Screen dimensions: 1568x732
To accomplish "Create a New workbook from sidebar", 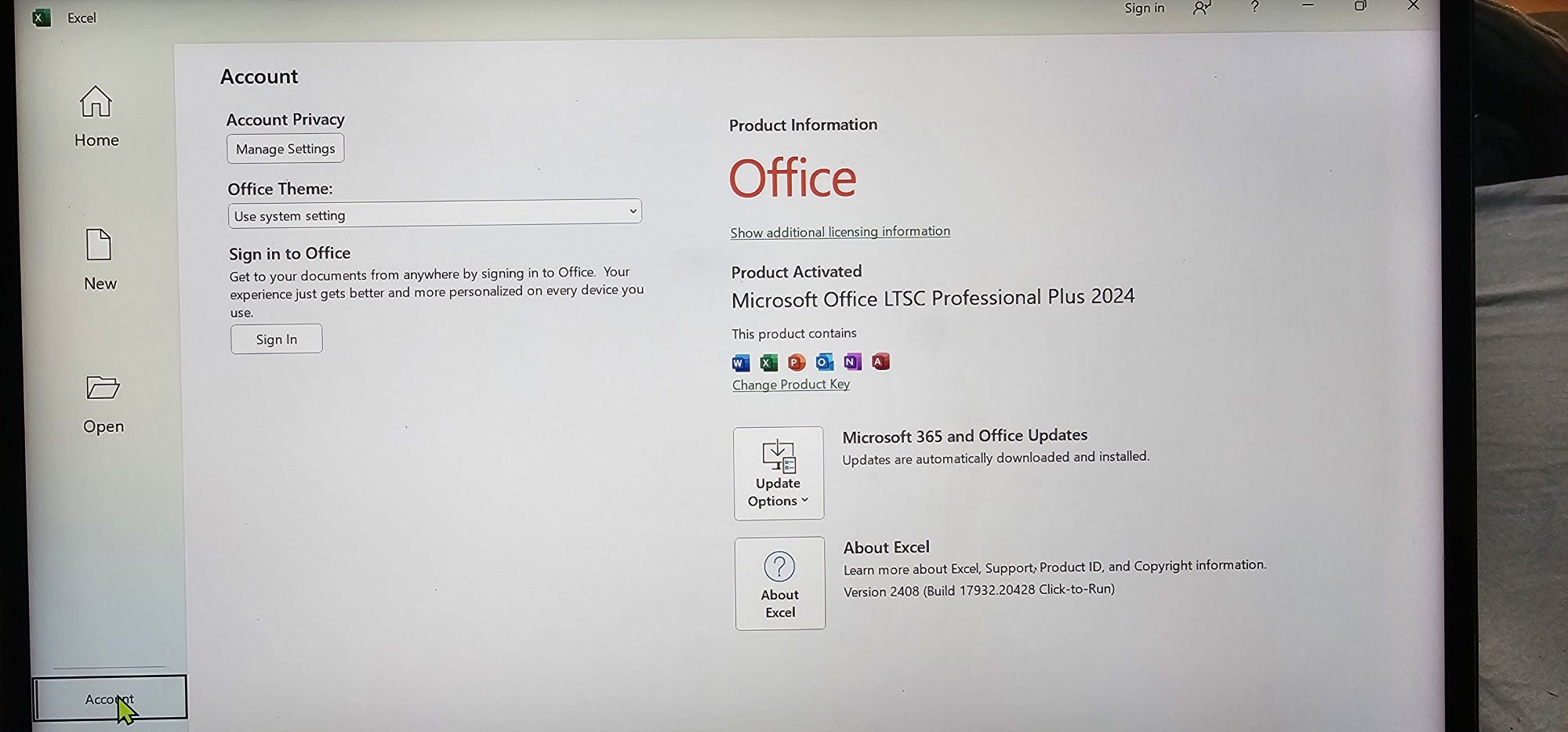I will [100, 260].
